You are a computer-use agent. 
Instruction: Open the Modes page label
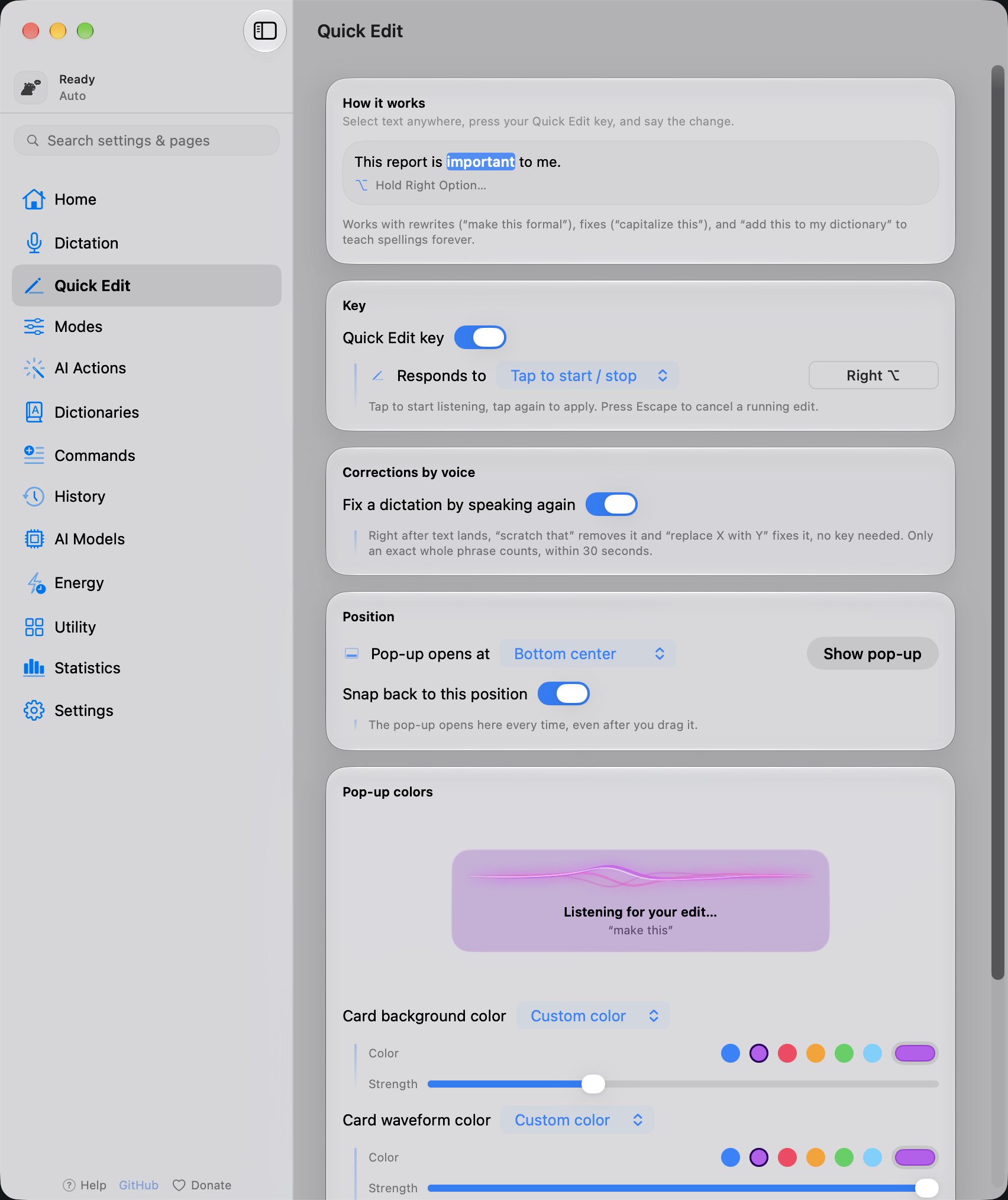pyautogui.click(x=78, y=327)
